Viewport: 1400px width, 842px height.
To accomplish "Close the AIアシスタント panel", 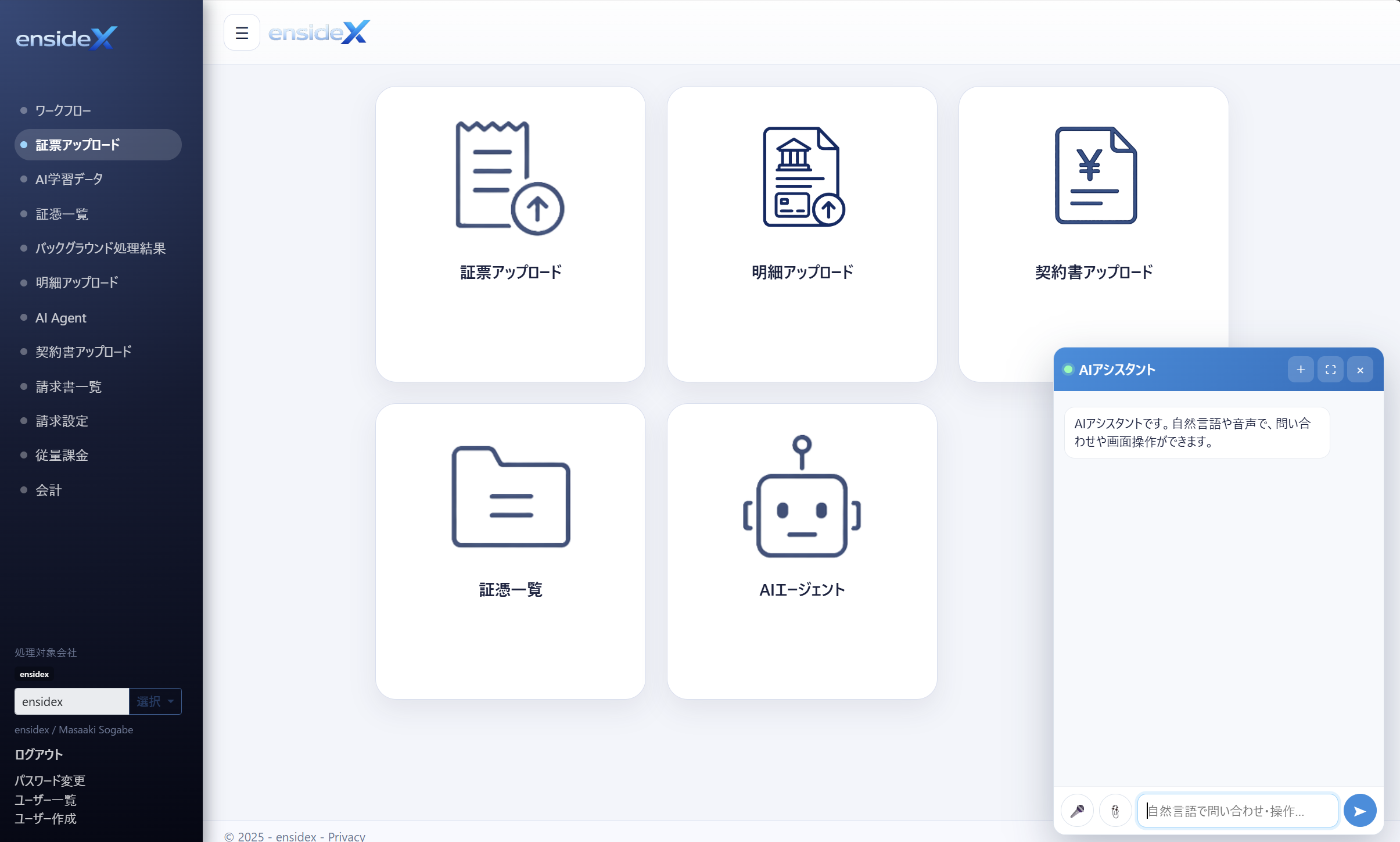I will click(x=1360, y=370).
